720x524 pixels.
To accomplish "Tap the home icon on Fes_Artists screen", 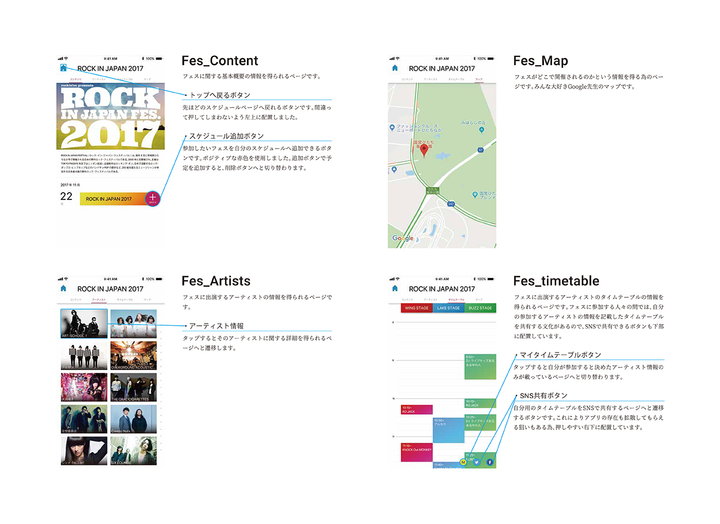I will pos(63,288).
